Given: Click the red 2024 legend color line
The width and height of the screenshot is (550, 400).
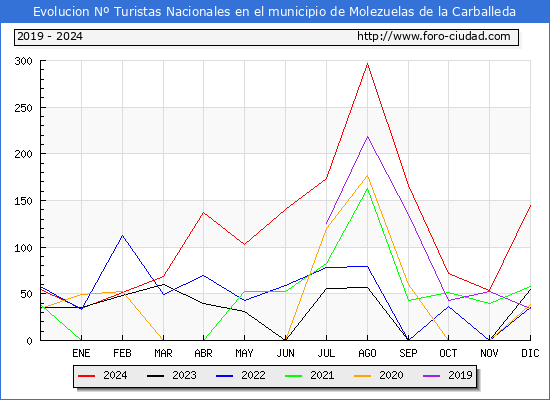Looking at the screenshot, I should tap(86, 376).
